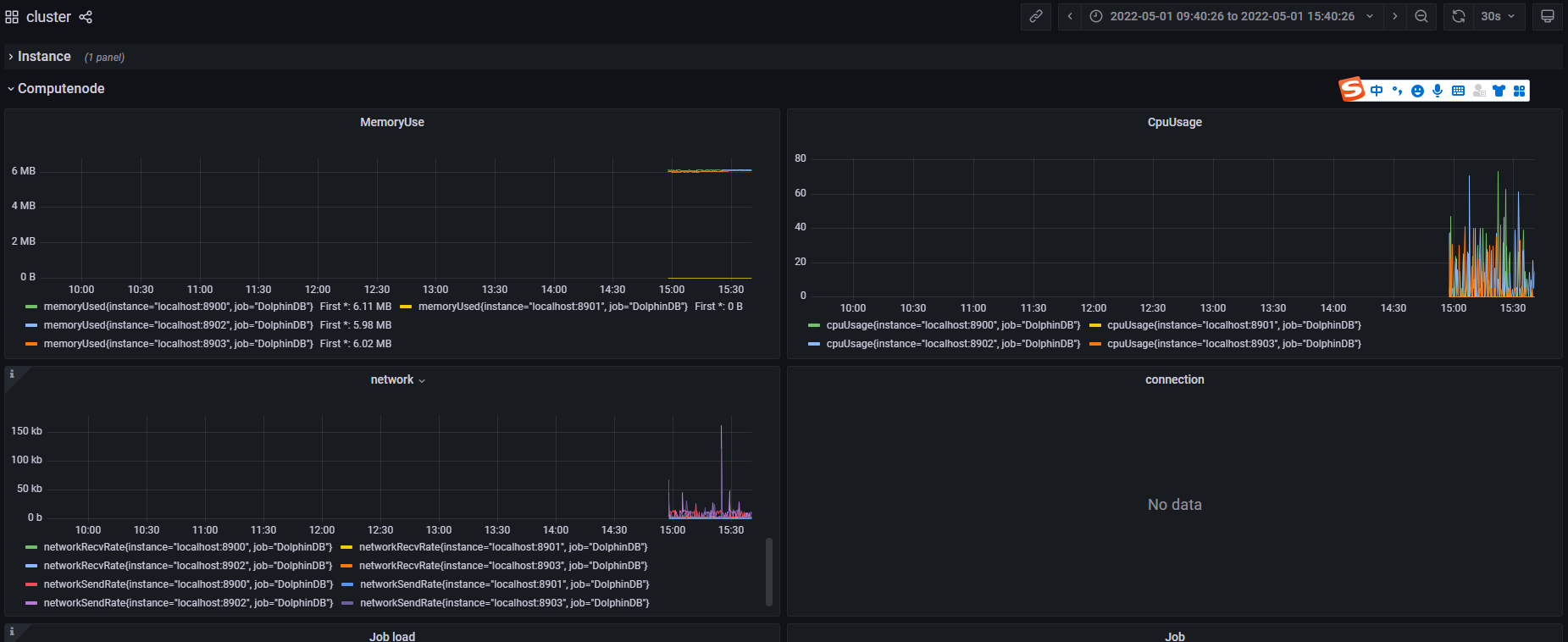
Task: Click the refresh dashboard icon
Action: point(1458,17)
